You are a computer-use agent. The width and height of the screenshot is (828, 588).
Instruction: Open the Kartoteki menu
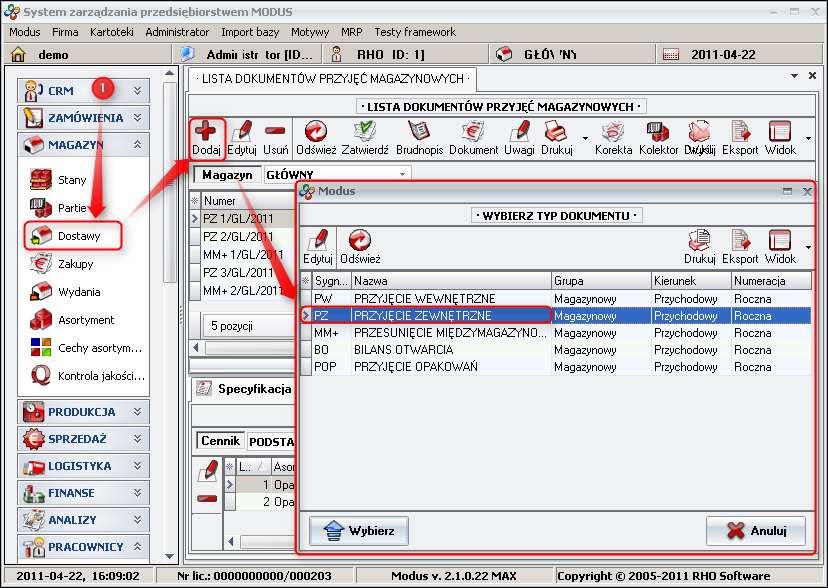[x=112, y=32]
